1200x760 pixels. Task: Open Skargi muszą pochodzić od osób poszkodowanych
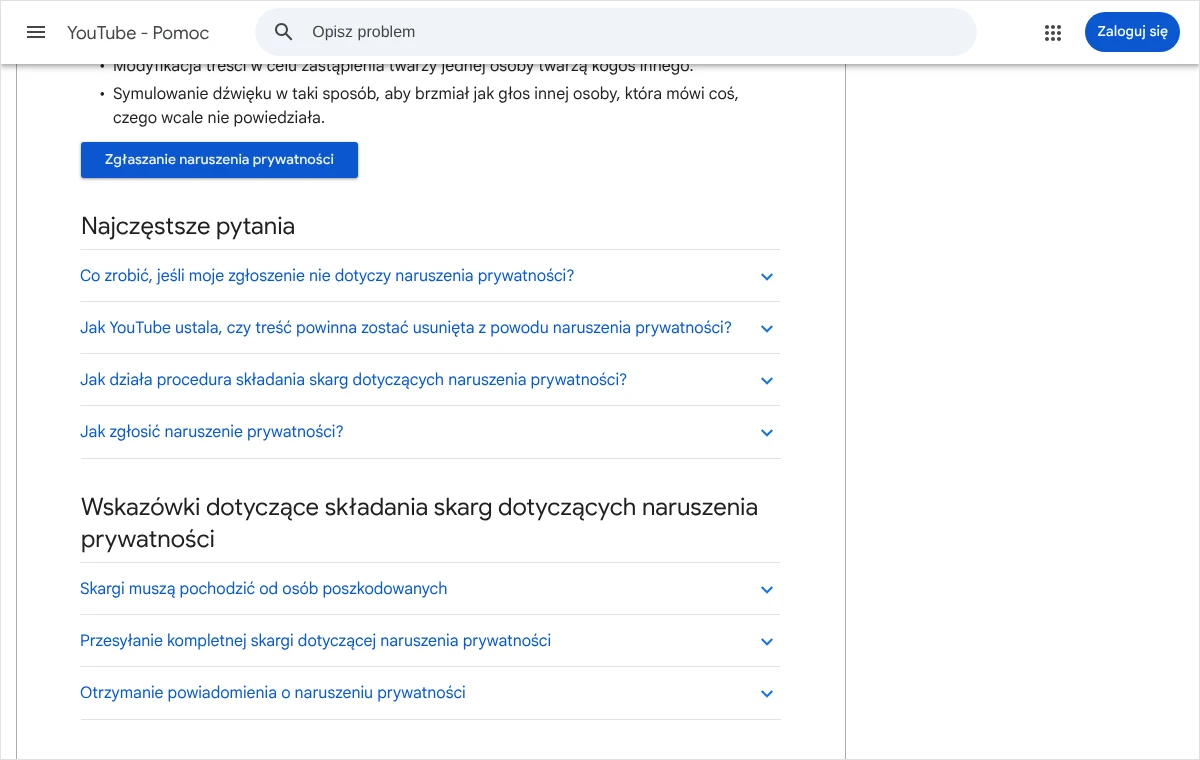click(x=264, y=589)
